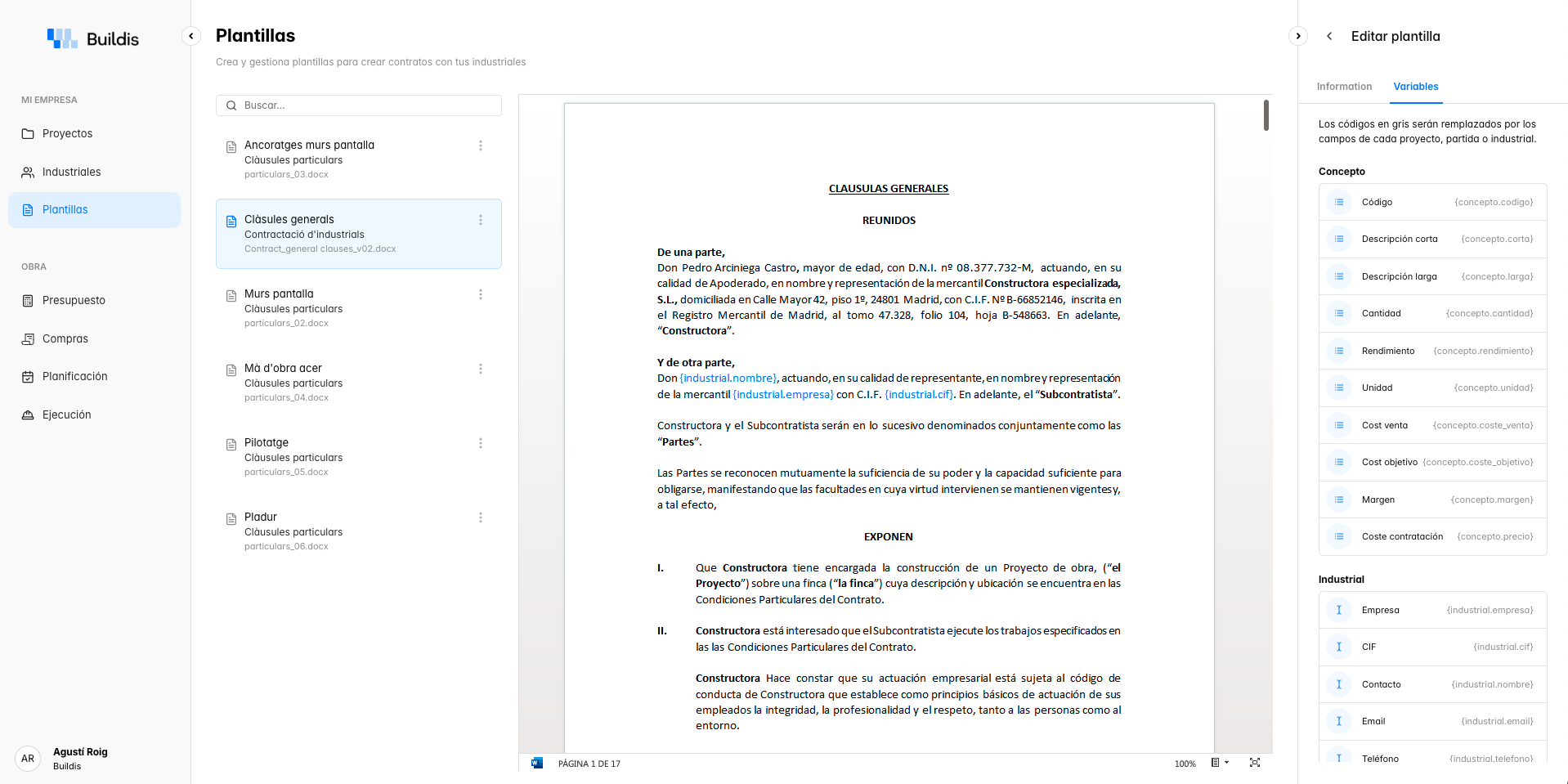Screen dimensions: 1568x784
Task: Click the Coste contratación variable icon
Action: point(1339,536)
